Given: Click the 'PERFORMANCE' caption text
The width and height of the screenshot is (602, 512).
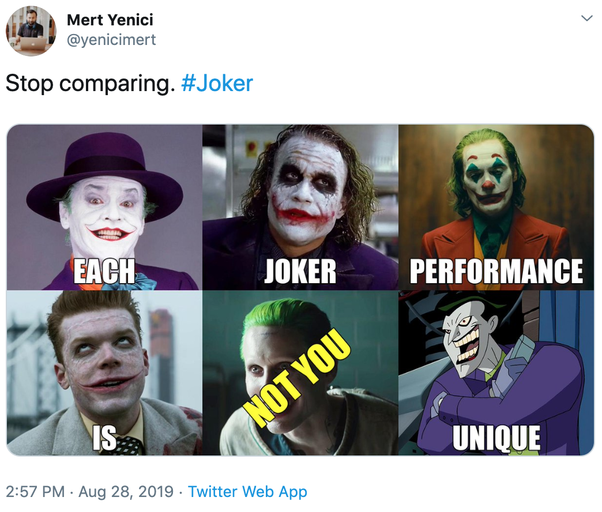Looking at the screenshot, I should click(496, 270).
